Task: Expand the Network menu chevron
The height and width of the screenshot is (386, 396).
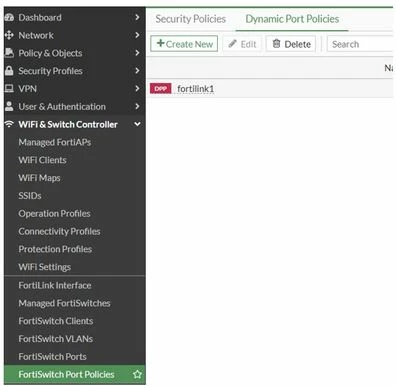Action: pos(137,35)
